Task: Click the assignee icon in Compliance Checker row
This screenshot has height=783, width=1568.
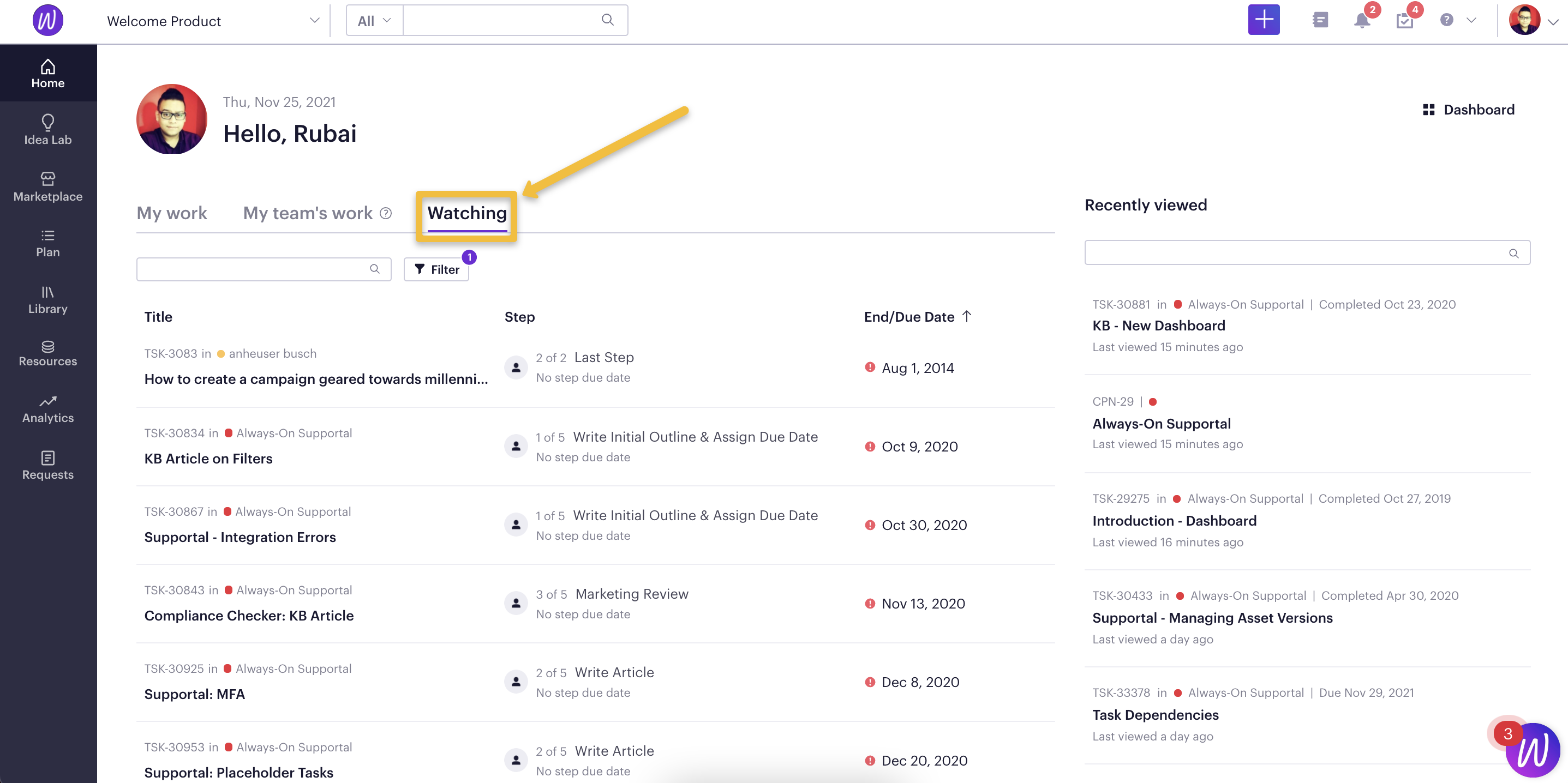Action: (516, 603)
